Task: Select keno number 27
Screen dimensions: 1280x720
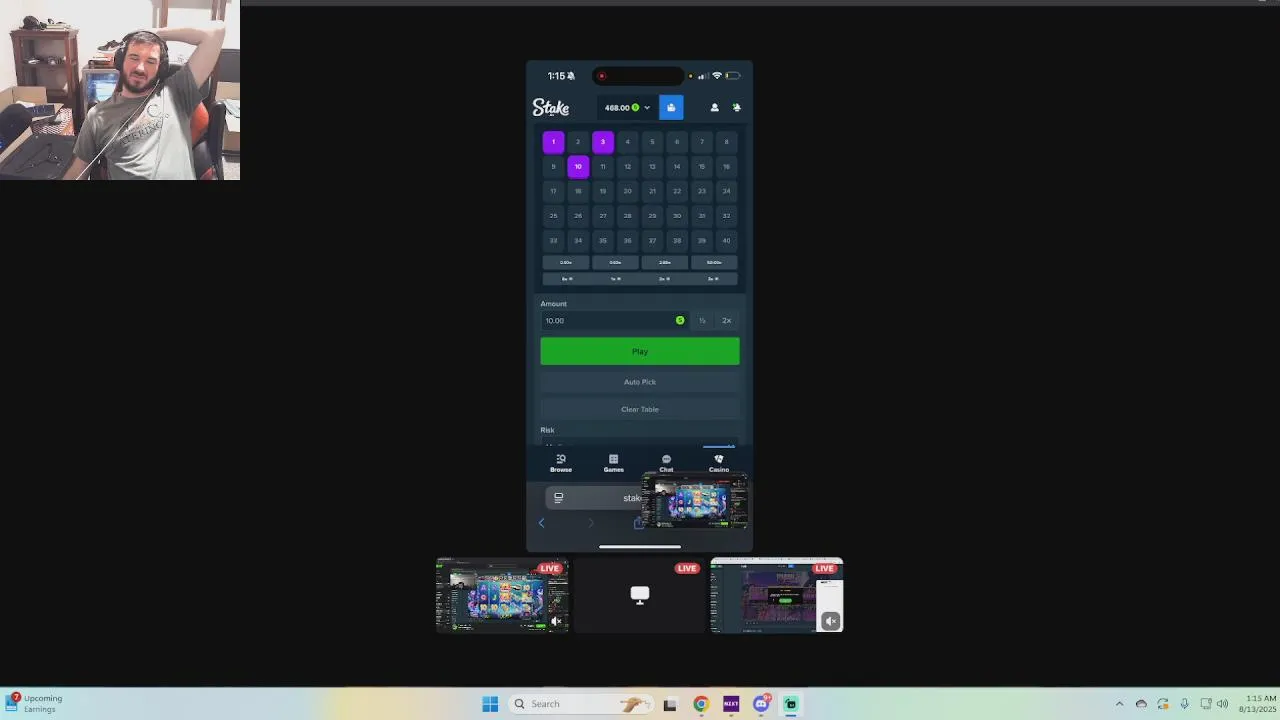Action: (603, 216)
